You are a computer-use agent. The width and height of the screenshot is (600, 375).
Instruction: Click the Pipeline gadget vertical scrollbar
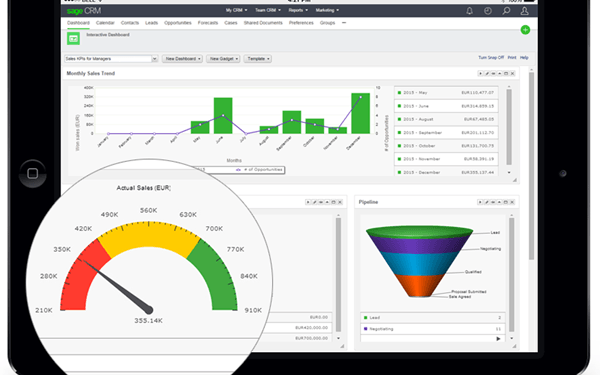(512, 274)
